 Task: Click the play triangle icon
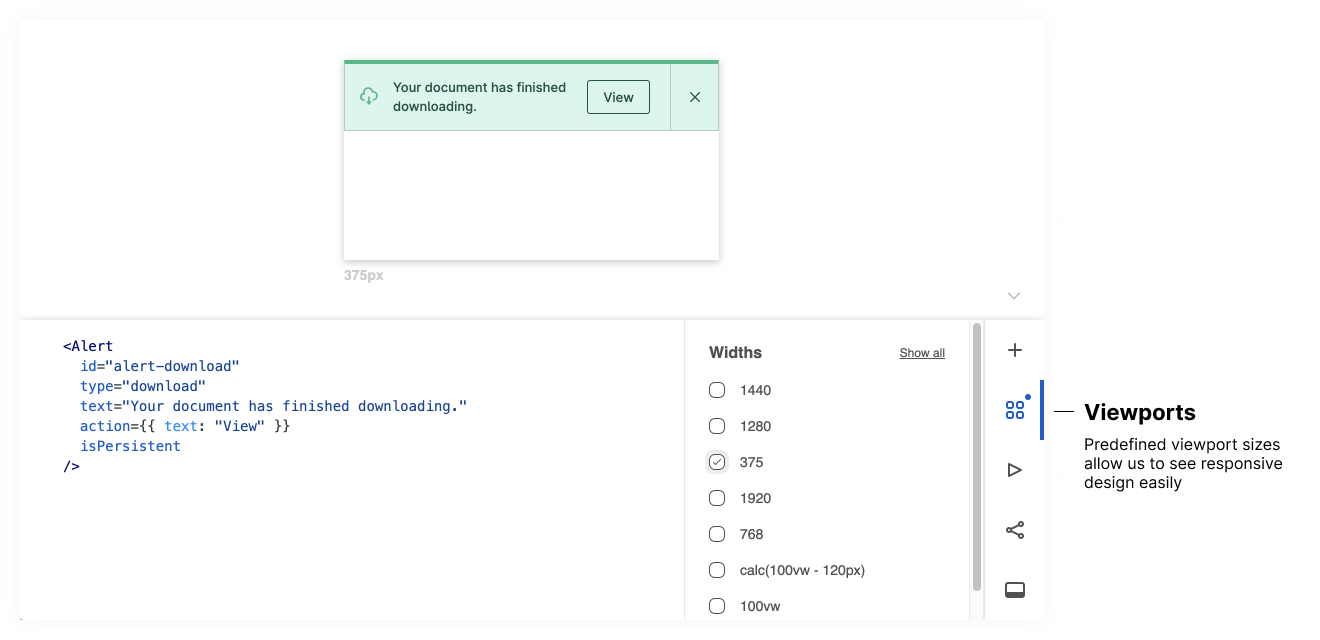(1014, 470)
